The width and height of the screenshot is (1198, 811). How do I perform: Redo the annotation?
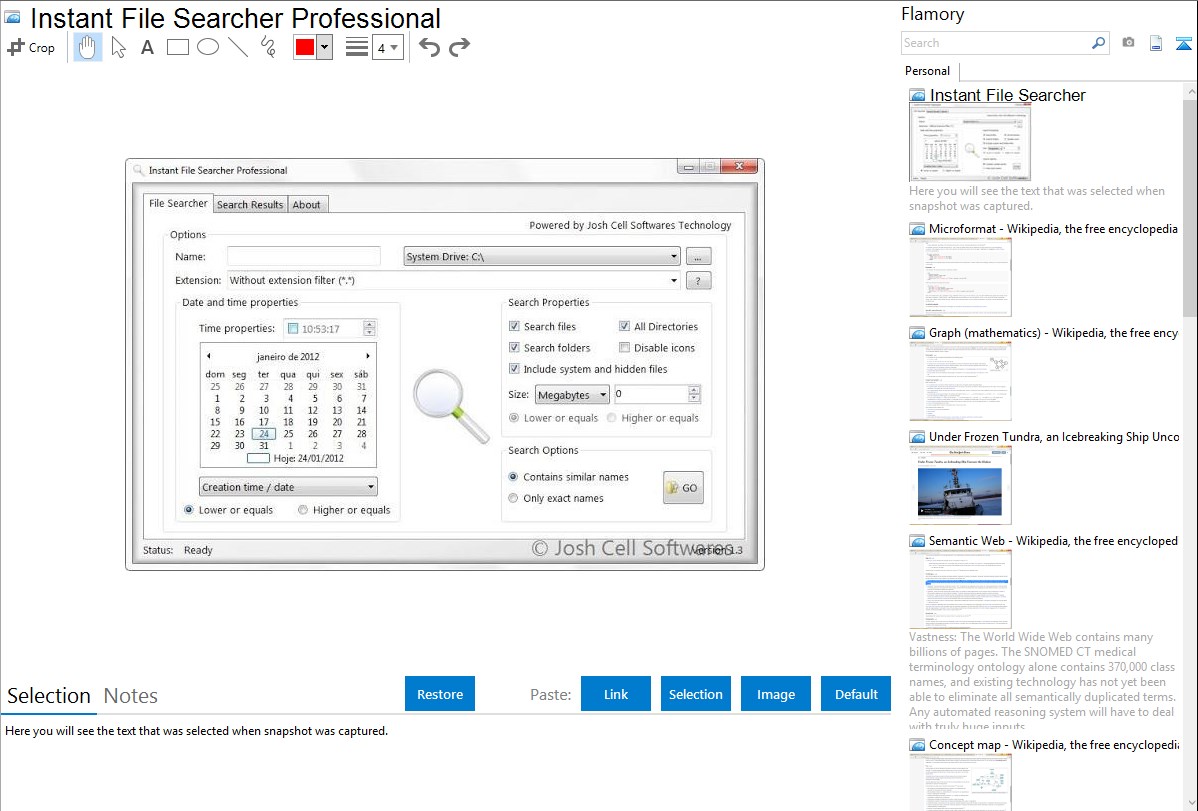pos(459,47)
